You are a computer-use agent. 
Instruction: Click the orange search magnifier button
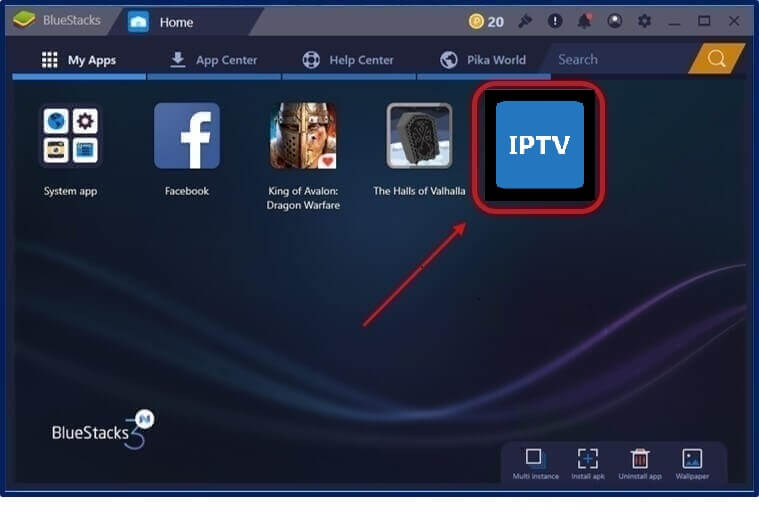pos(716,59)
